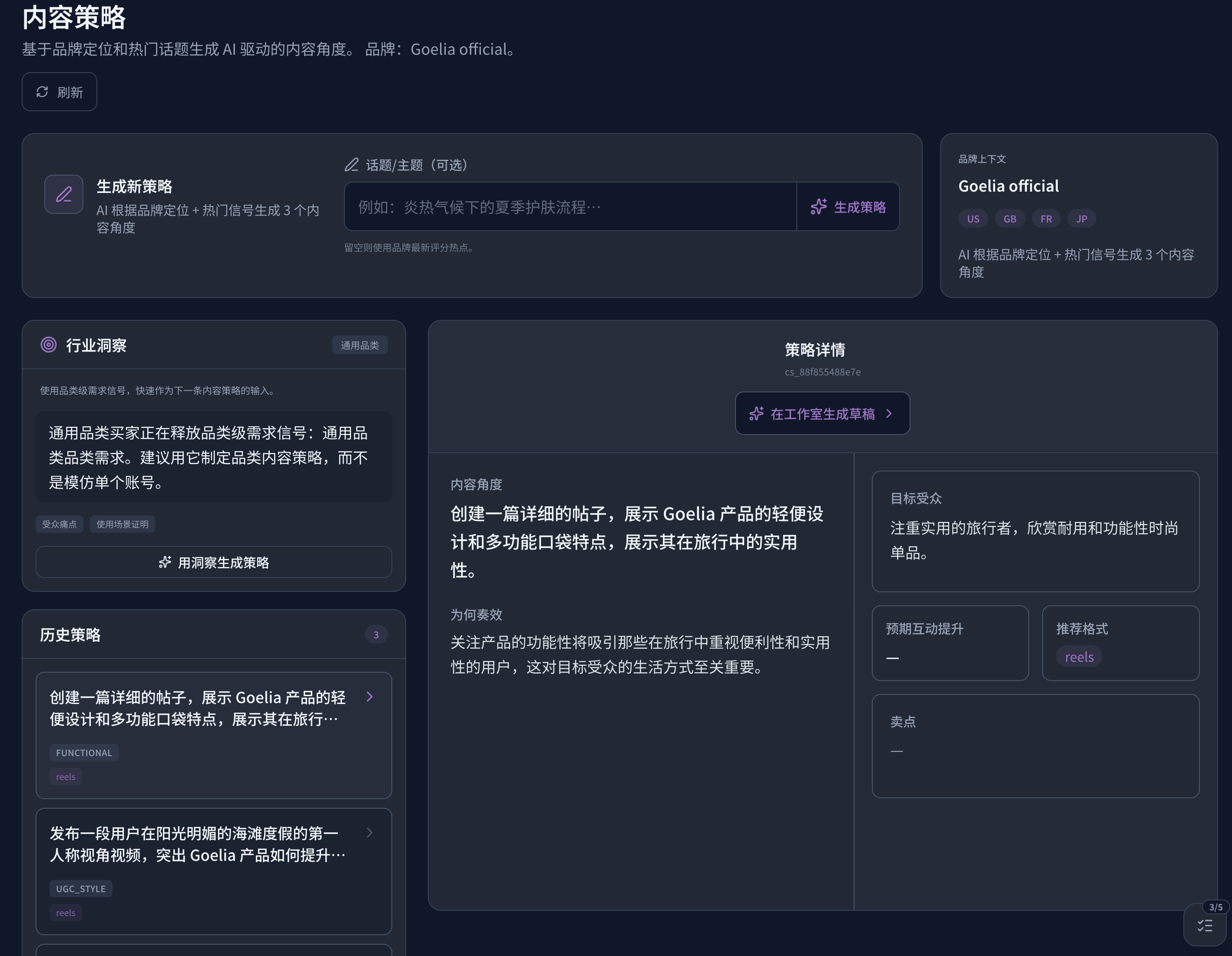
Task: Click the FUNCTIONAL label tag
Action: [84, 753]
